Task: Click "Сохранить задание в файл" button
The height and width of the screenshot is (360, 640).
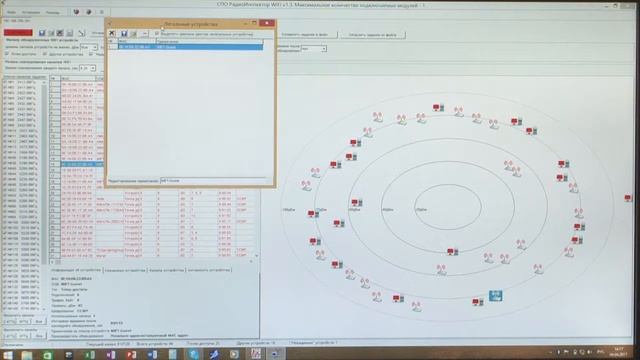Action: coord(305,35)
